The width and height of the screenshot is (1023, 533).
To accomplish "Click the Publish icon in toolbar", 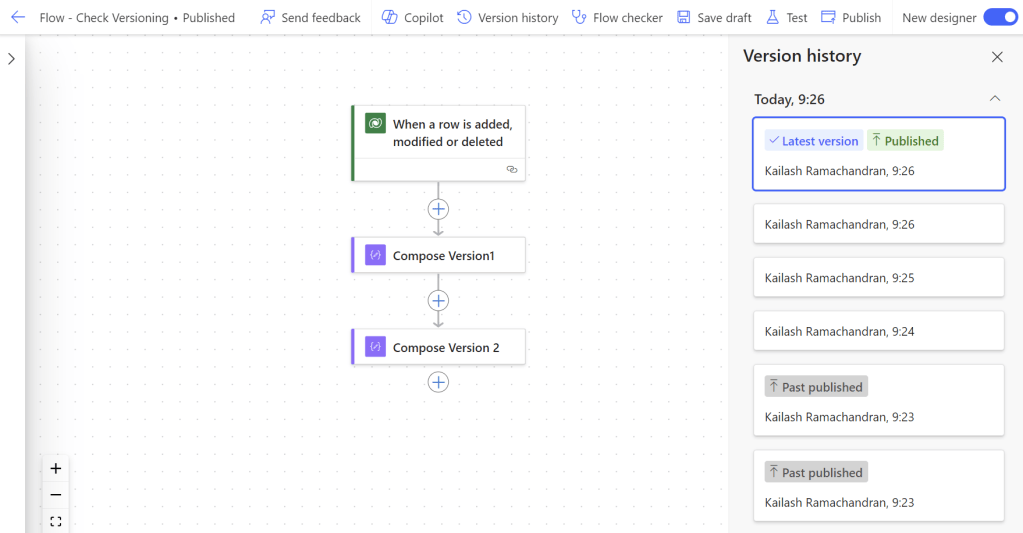I will click(x=828, y=17).
